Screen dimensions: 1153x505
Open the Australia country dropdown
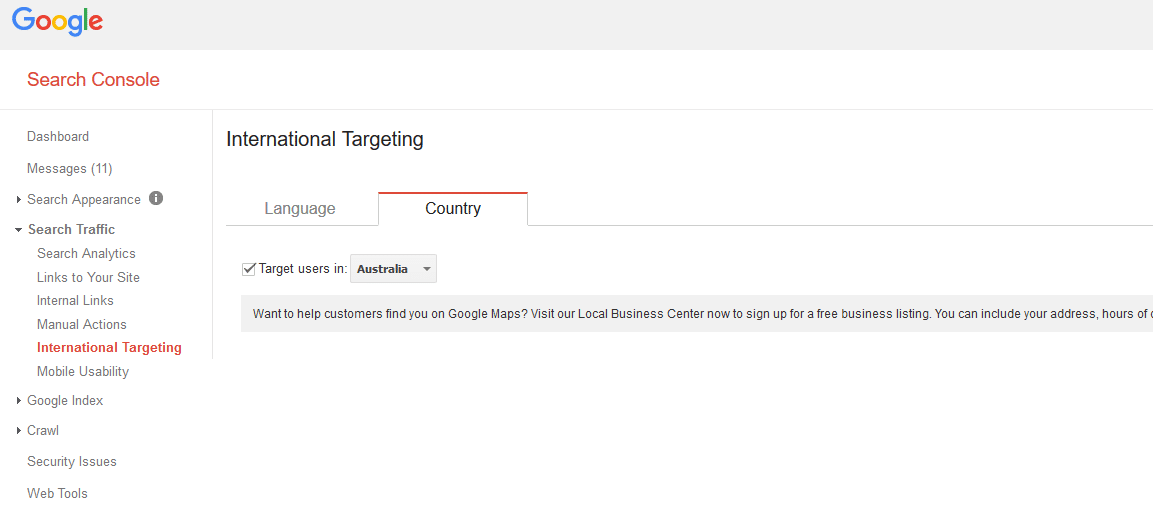393,269
